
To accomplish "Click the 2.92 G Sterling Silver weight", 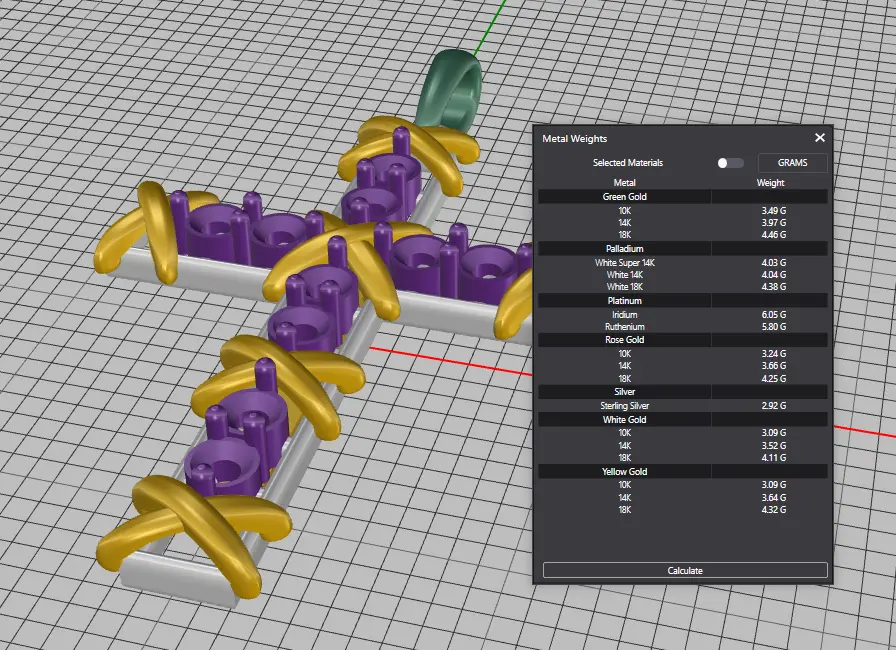I will tap(773, 406).
